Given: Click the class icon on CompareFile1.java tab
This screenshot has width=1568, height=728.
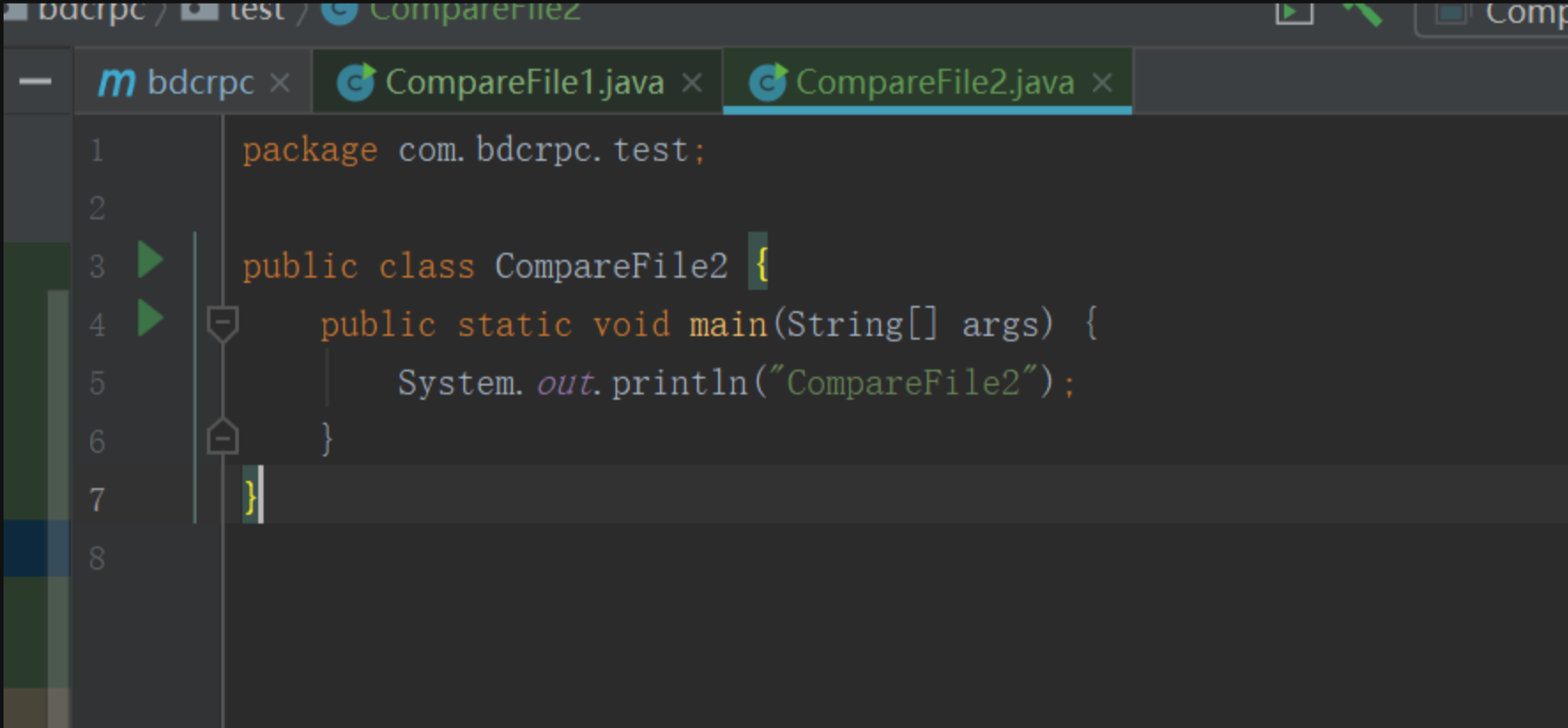Looking at the screenshot, I should point(356,82).
